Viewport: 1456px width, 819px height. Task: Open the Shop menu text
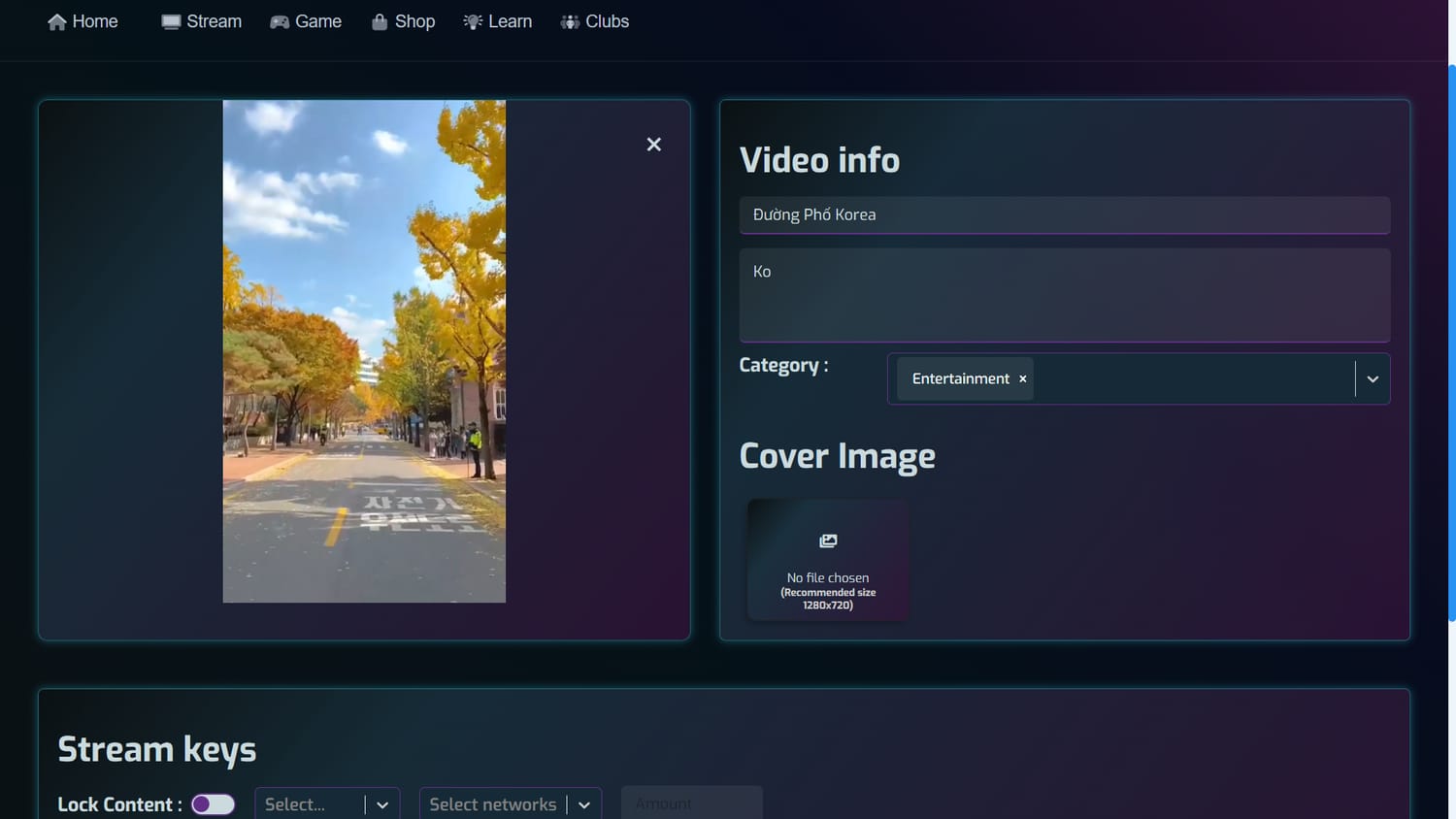[x=414, y=21]
